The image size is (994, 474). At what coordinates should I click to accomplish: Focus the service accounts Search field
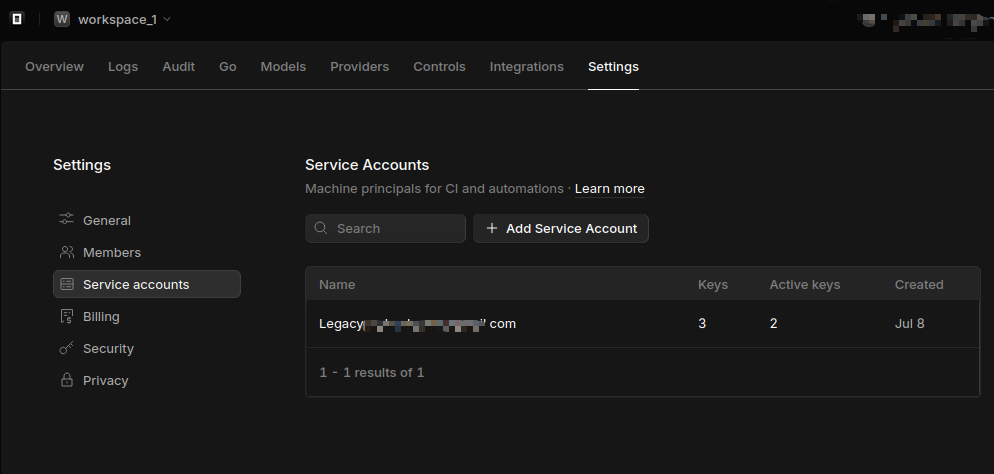click(x=385, y=228)
